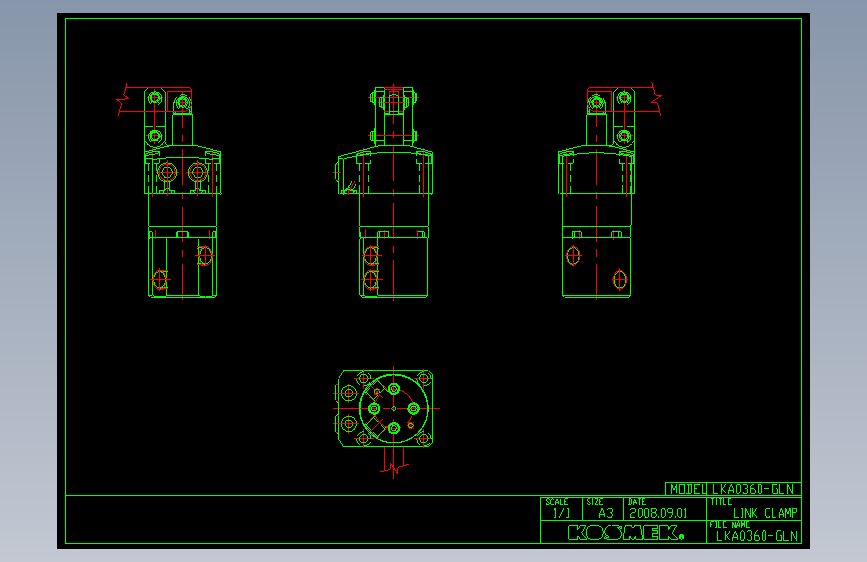This screenshot has height=562, width=867.
Task: Select the title text LINK CLAMP
Action: point(765,513)
